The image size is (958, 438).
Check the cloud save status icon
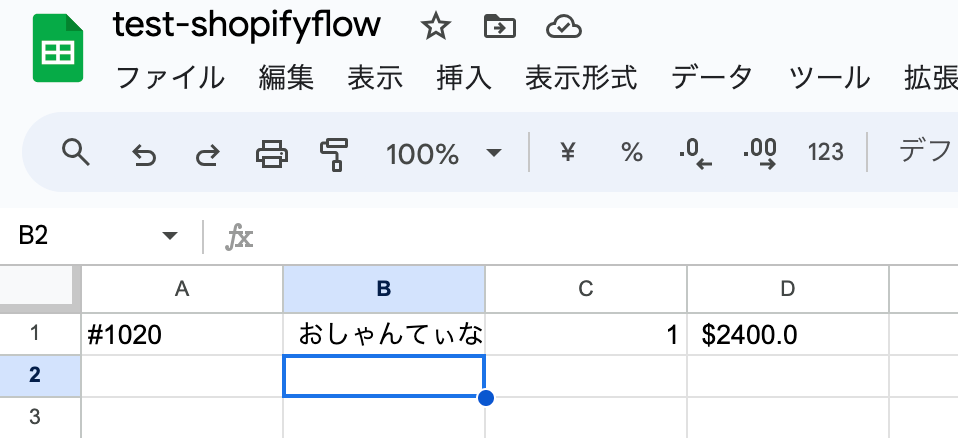pos(563,27)
